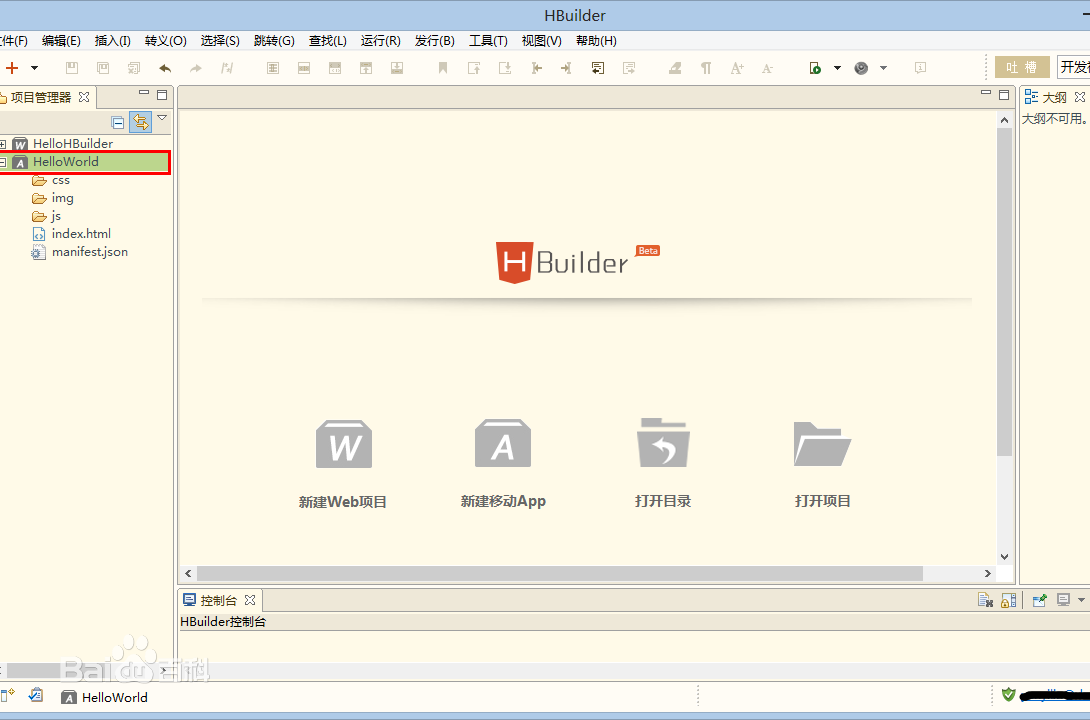Image resolution: width=1090 pixels, height=720 pixels.
Task: Click the increase font size A+ icon
Action: (x=737, y=68)
